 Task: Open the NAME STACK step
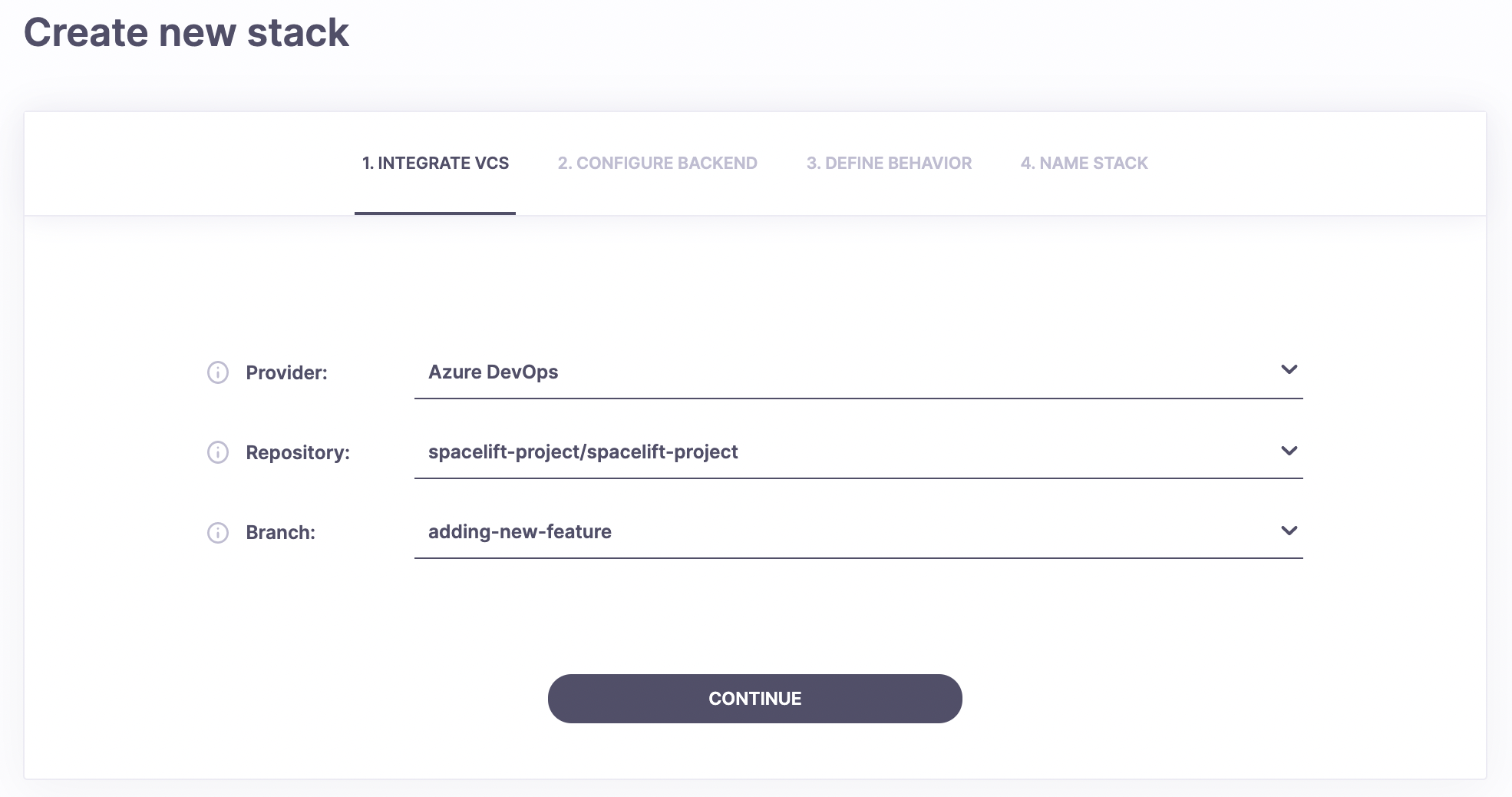pyautogui.click(x=1083, y=163)
